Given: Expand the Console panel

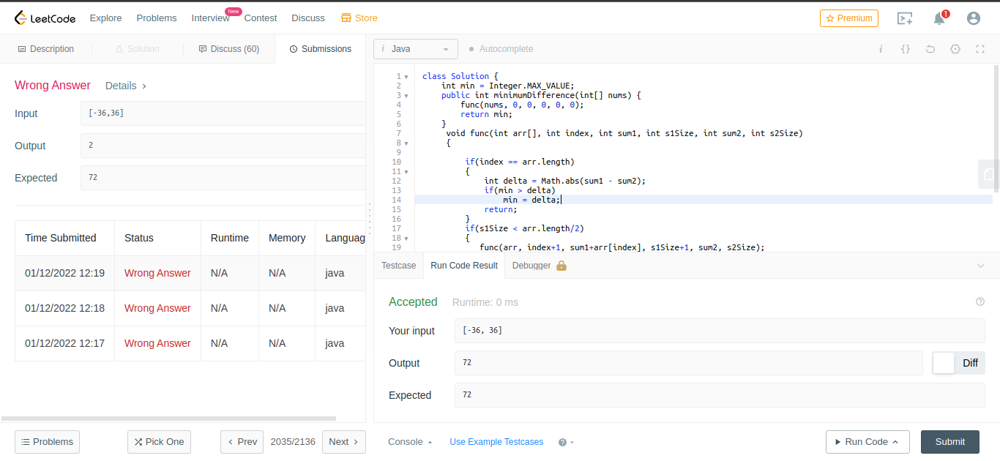Looking at the screenshot, I should tap(410, 442).
